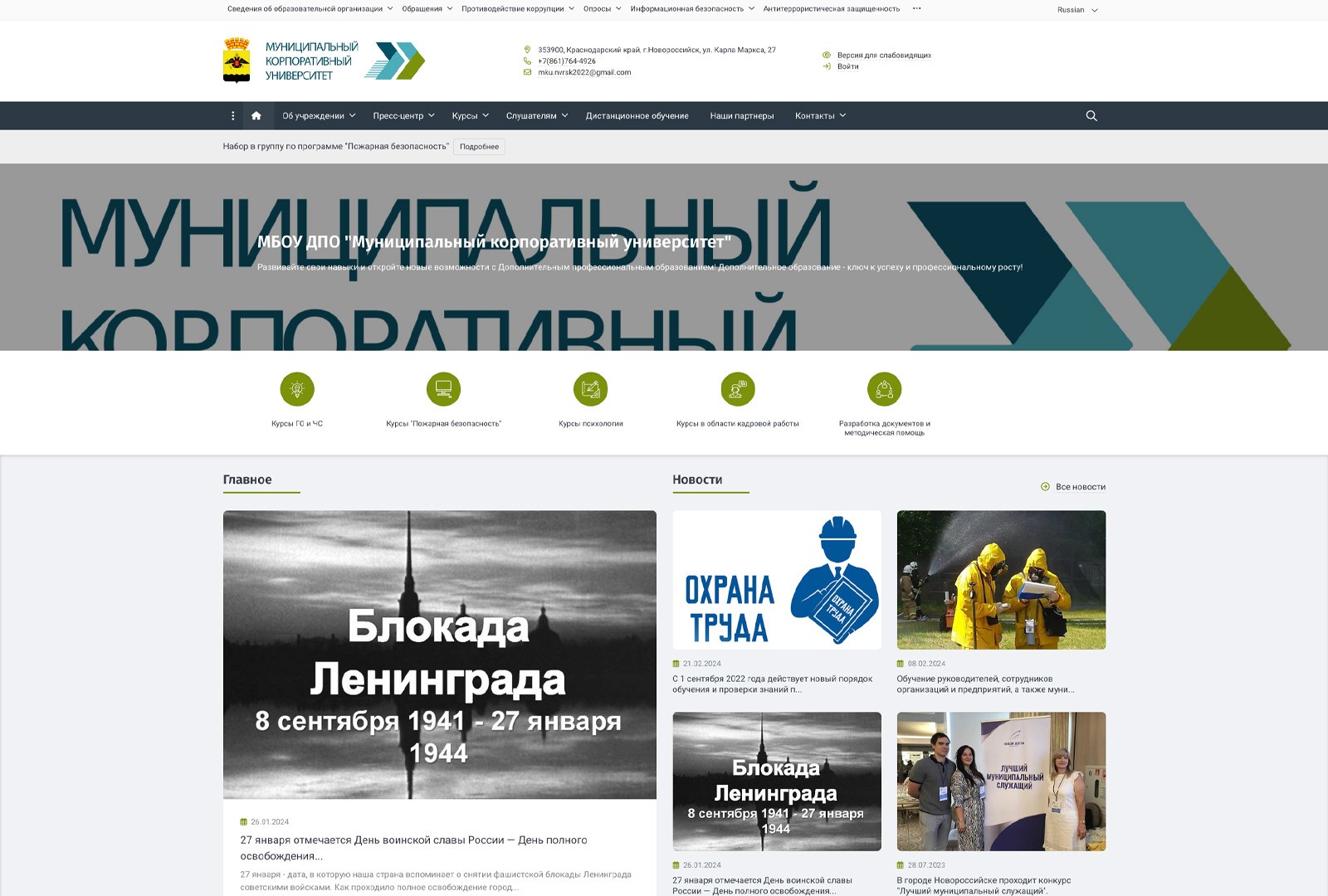Open the Охрана труда news thumbnail
This screenshot has width=1328, height=896.
tap(776, 580)
